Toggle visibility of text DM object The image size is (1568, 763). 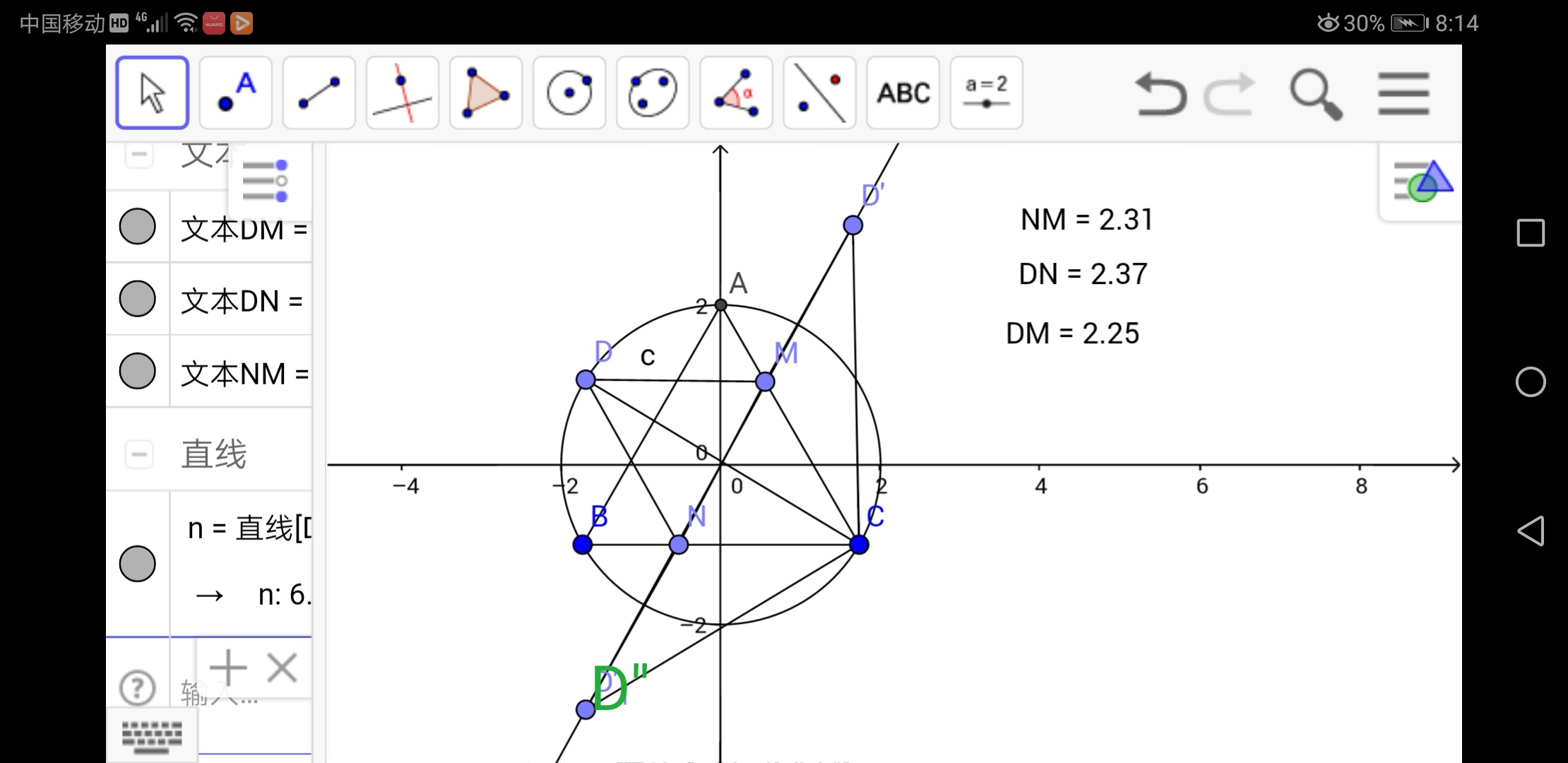point(138,227)
